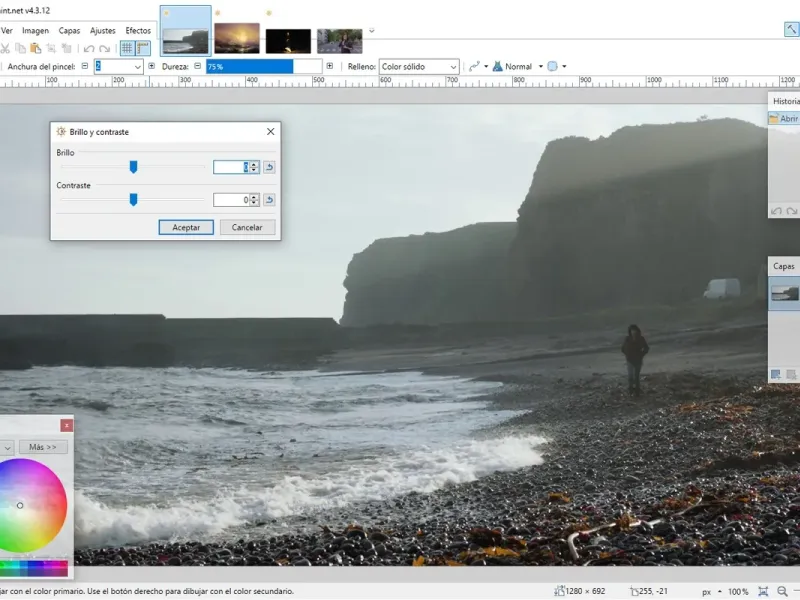This screenshot has height=600, width=800.
Task: Click the zoom out magnifier icon
Action: (782, 592)
